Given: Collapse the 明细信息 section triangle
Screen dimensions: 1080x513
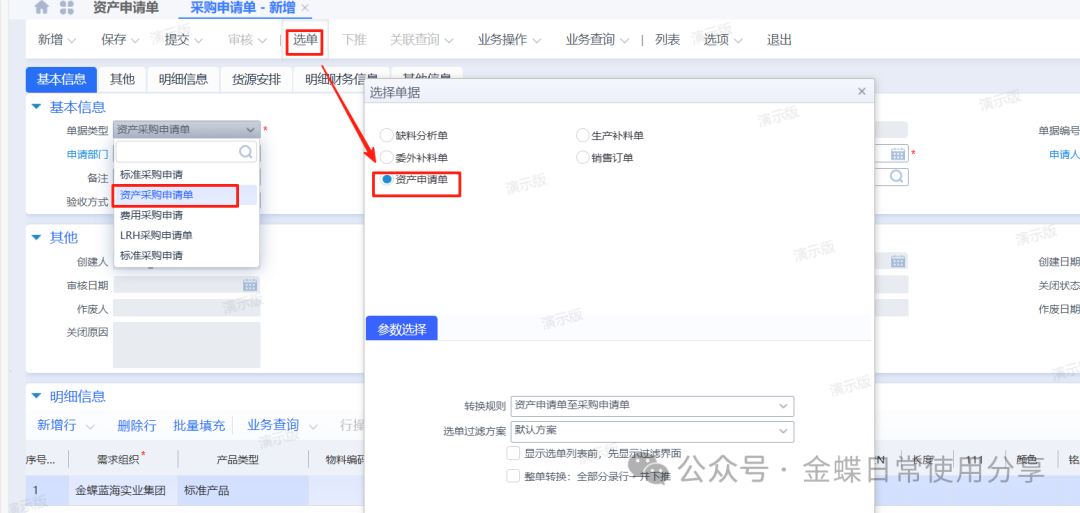Looking at the screenshot, I should pyautogui.click(x=37, y=396).
